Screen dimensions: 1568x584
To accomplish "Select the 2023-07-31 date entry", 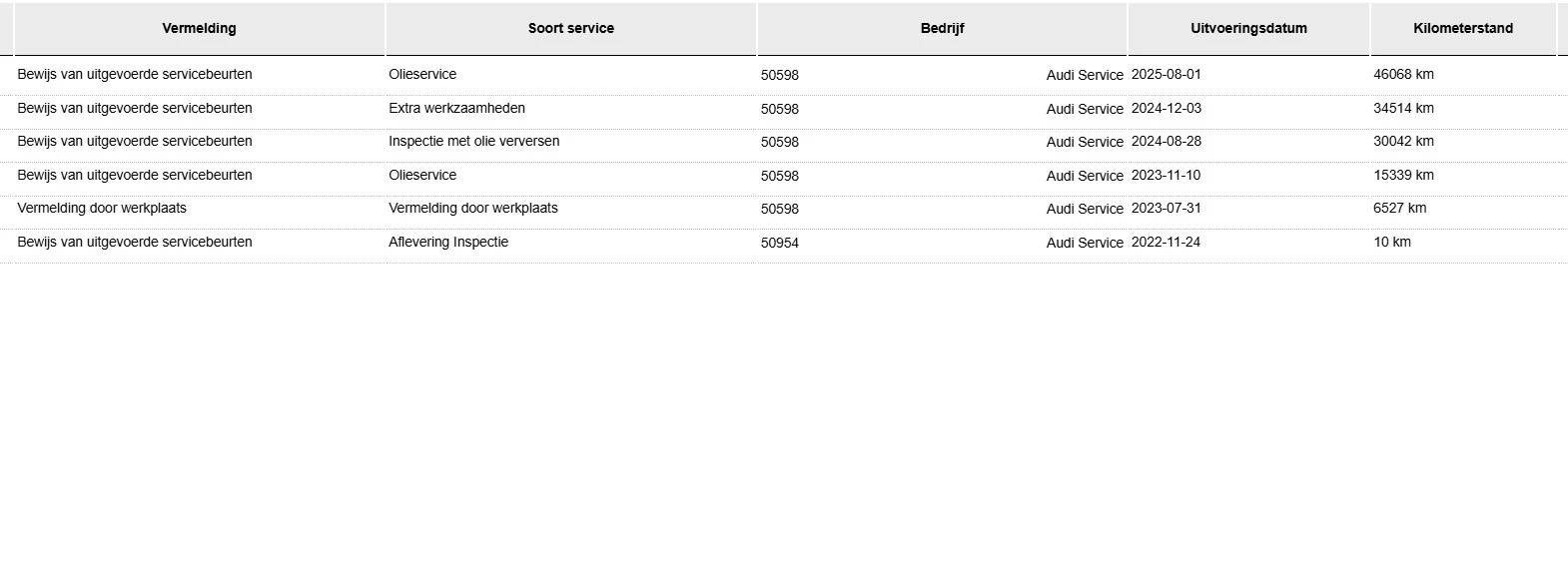I will (x=1166, y=209).
